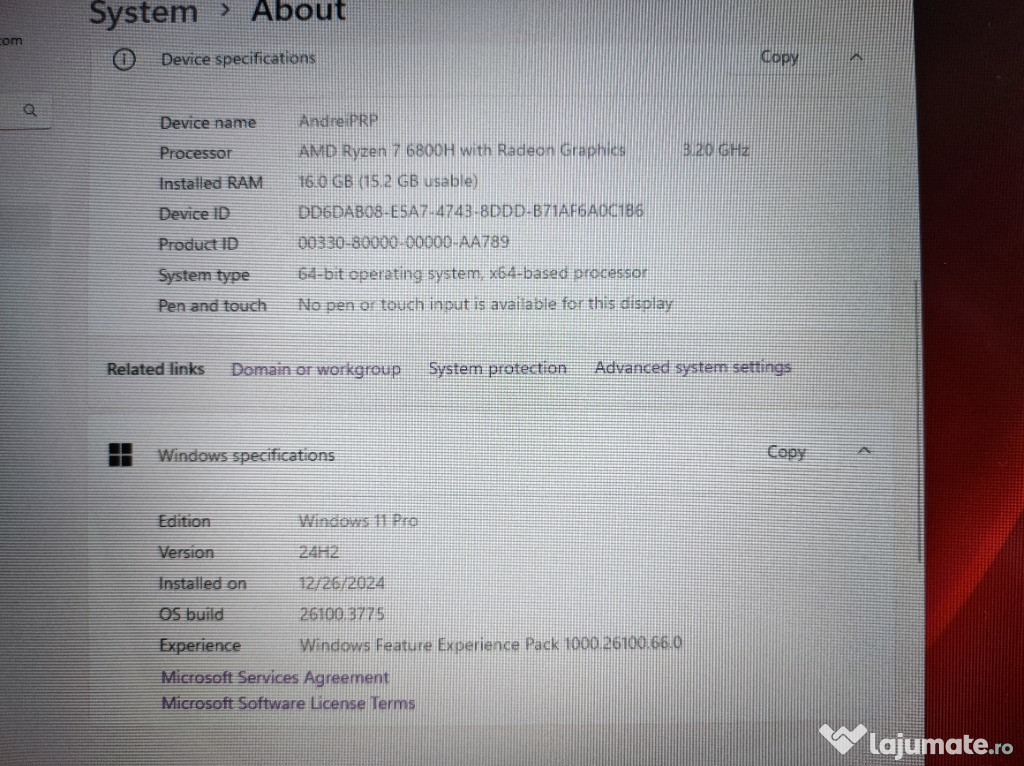Image resolution: width=1024 pixels, height=766 pixels.
Task: Click the Product ID label
Action: [199, 244]
